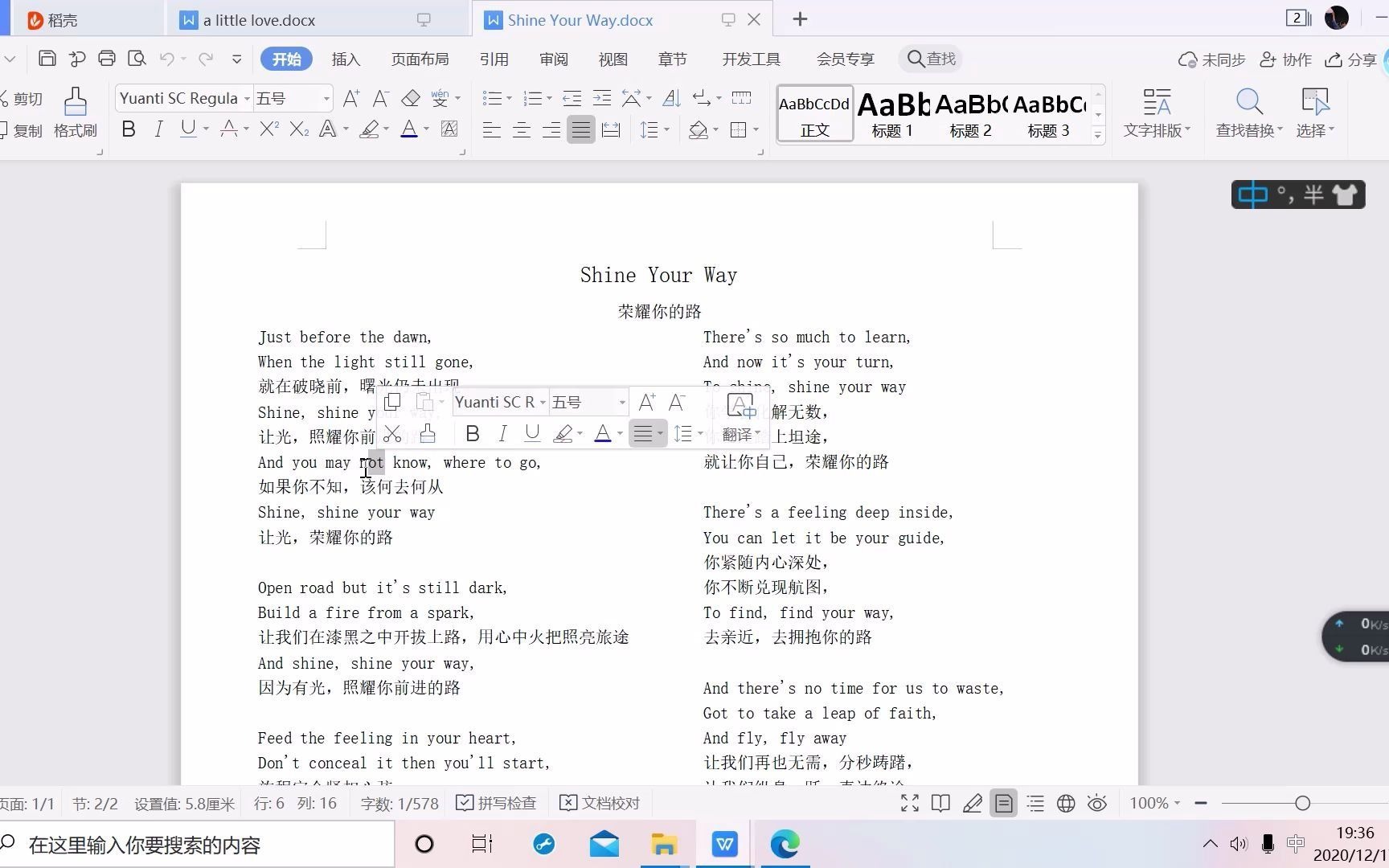The image size is (1389, 868).
Task: Open the 插入 (Insert) tab
Action: click(346, 59)
